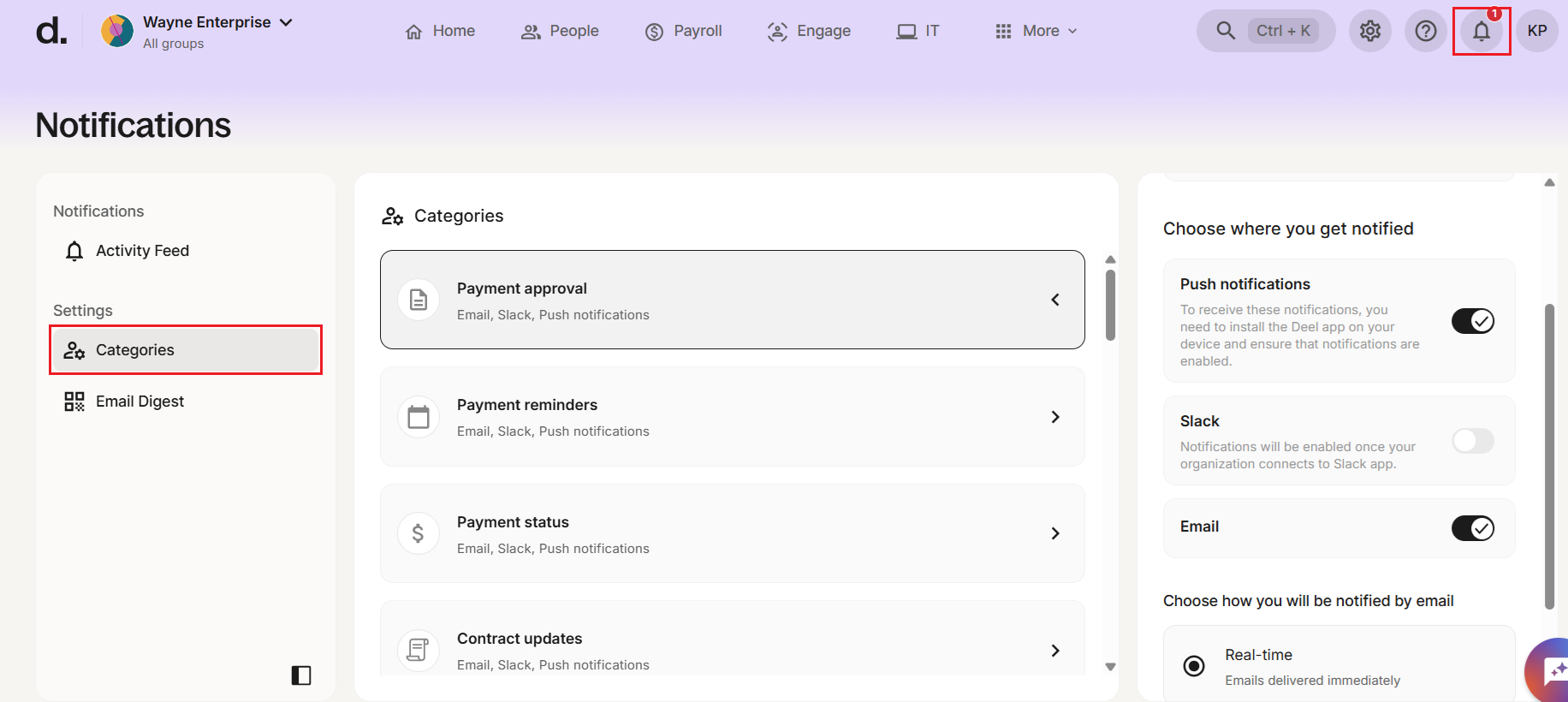The width and height of the screenshot is (1568, 702).
Task: Open the KP user avatar
Action: 1536,32
